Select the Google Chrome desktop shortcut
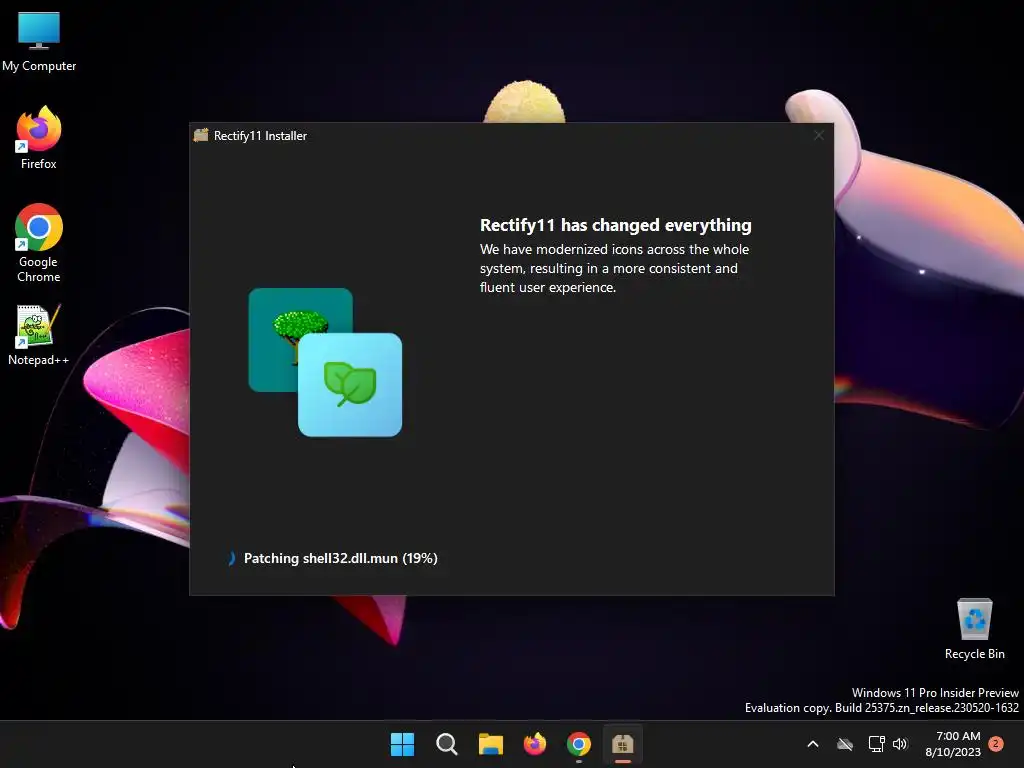The width and height of the screenshot is (1024, 768). coord(39,243)
